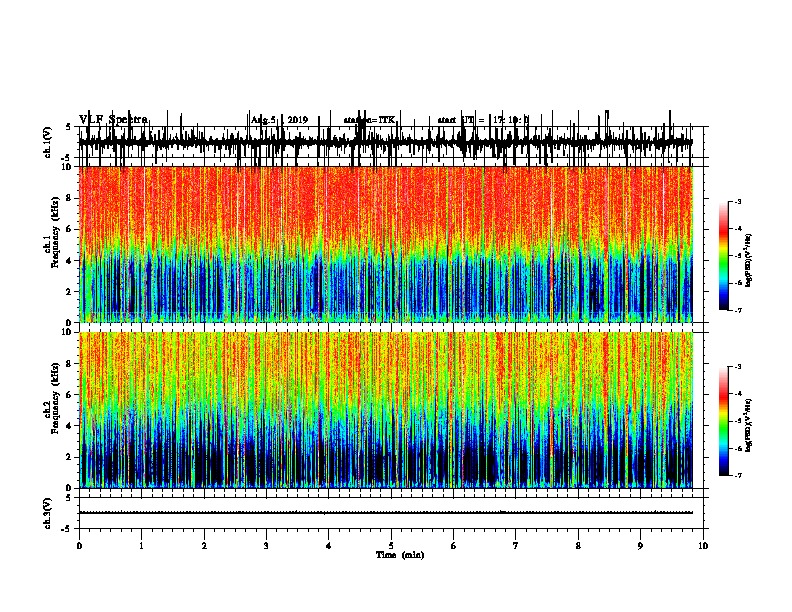Click the 'ch.3(V)' waveform axis label
The width and height of the screenshot is (792, 612).
48,513
